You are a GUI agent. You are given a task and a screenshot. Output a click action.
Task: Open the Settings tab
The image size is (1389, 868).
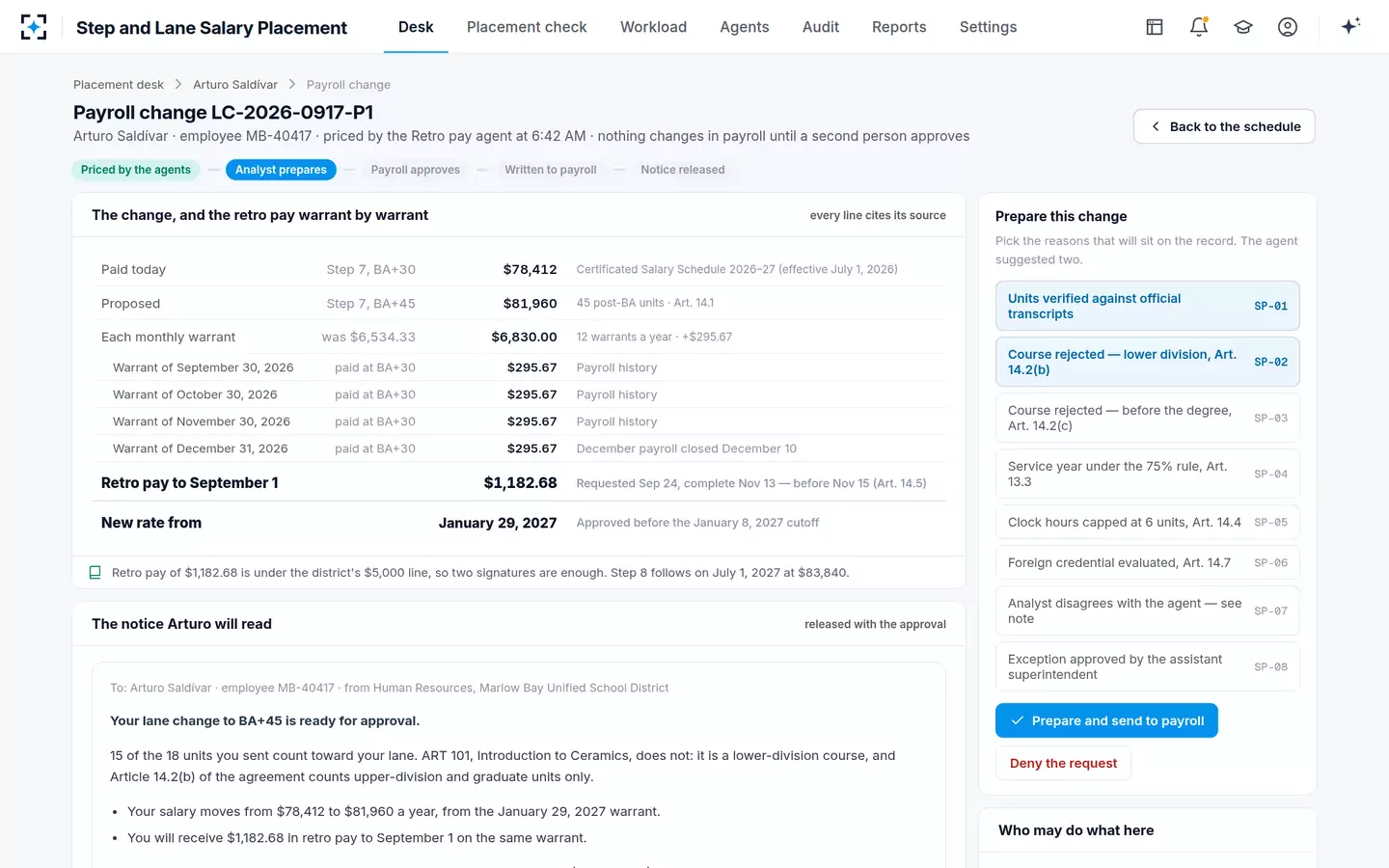(x=988, y=27)
